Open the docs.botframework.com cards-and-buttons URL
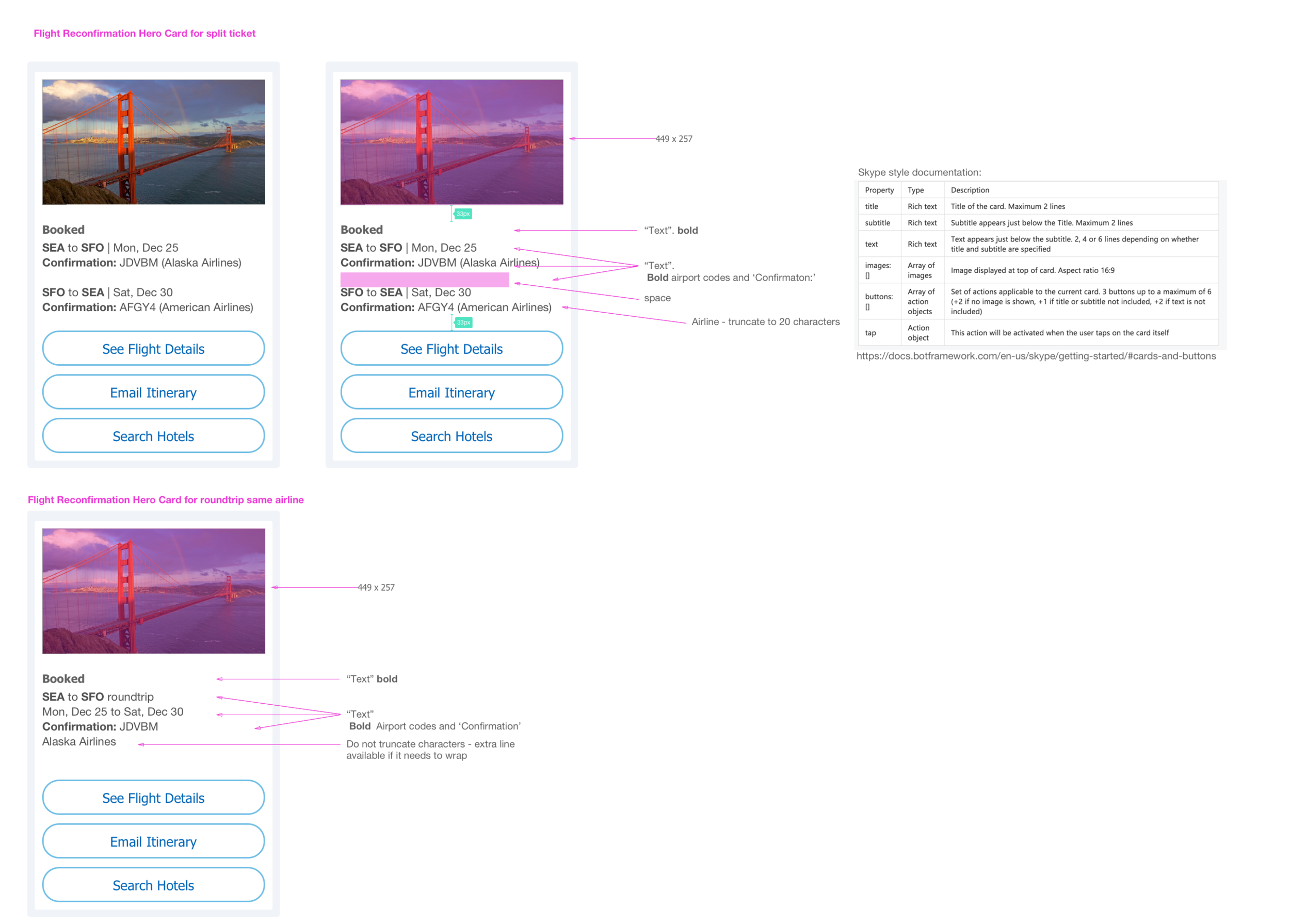Viewport: 1290px width, 924px height. (x=1036, y=356)
